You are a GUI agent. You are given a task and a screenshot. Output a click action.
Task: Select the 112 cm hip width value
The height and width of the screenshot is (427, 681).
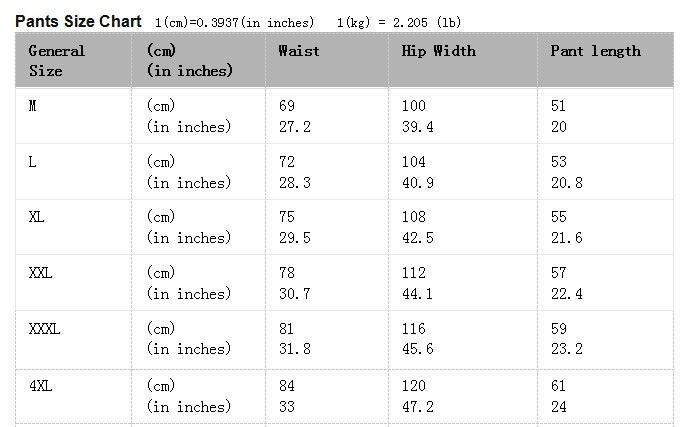coord(413,272)
